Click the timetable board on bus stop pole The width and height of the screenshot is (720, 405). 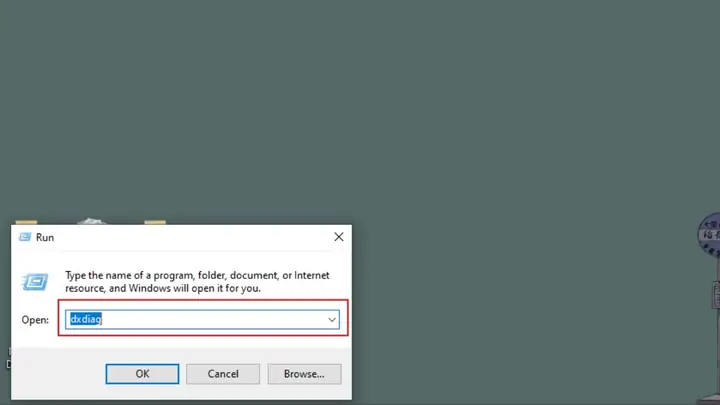[715, 294]
